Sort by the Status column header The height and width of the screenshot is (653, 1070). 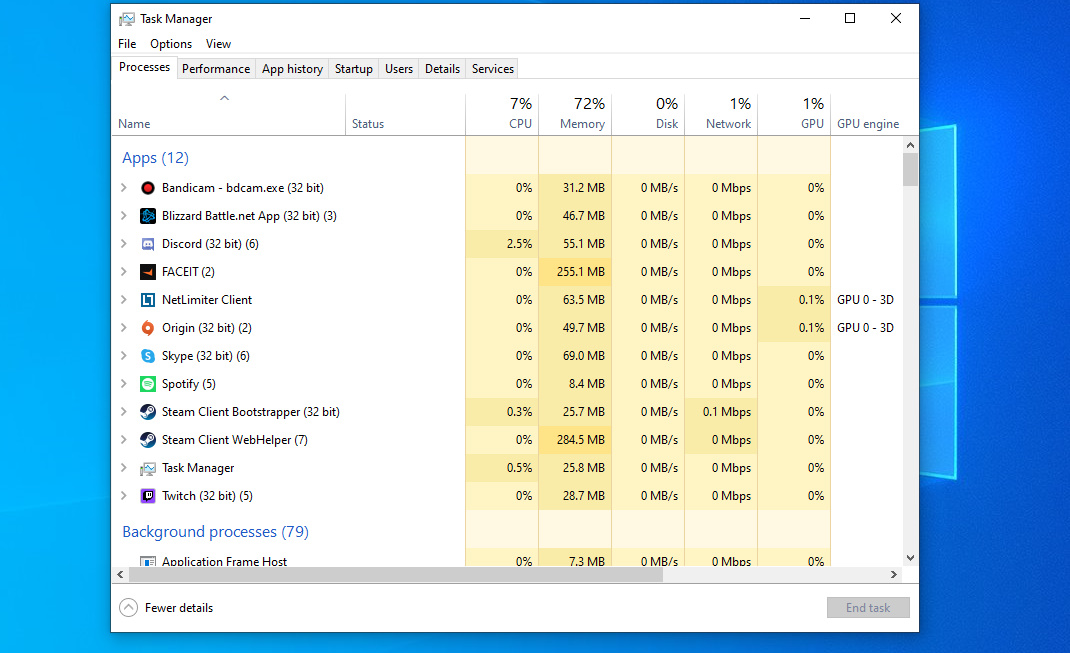(405, 114)
